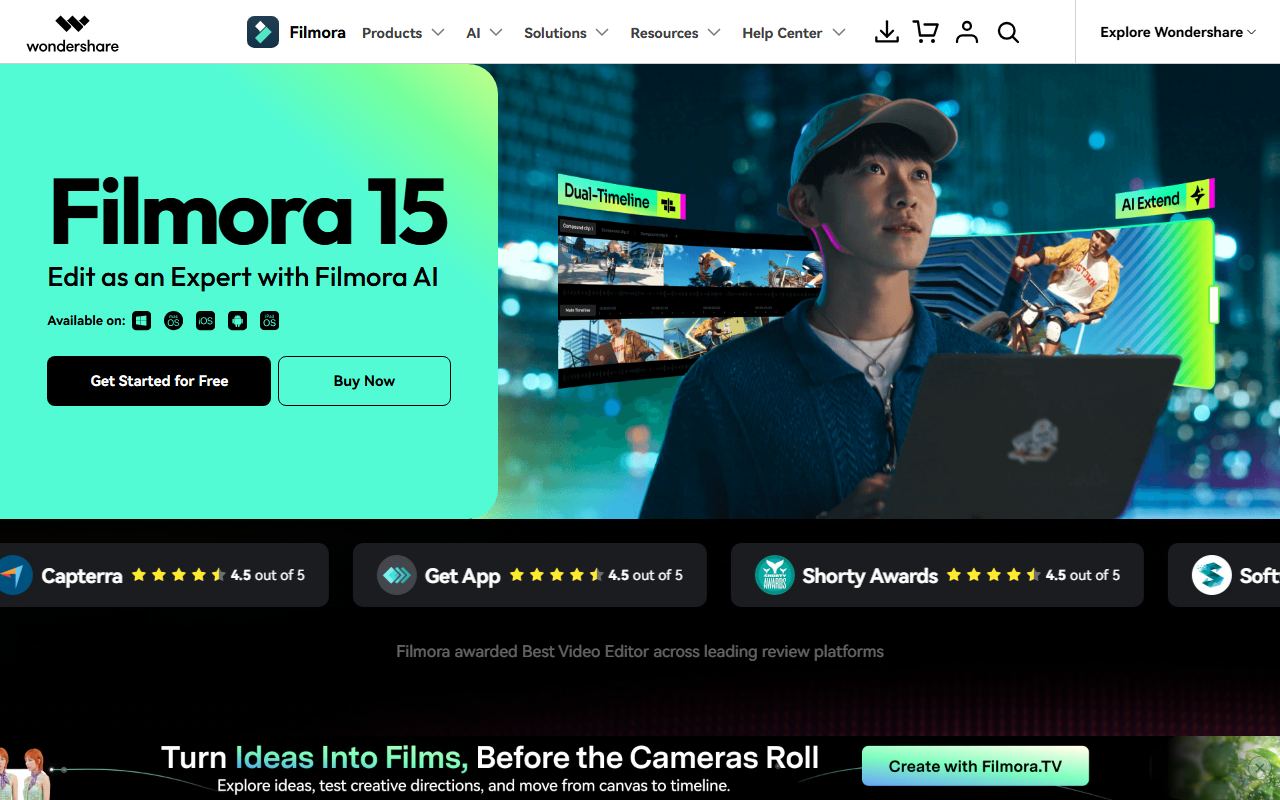This screenshot has width=1280, height=800.
Task: Open the search magnifier icon
Action: [1008, 33]
